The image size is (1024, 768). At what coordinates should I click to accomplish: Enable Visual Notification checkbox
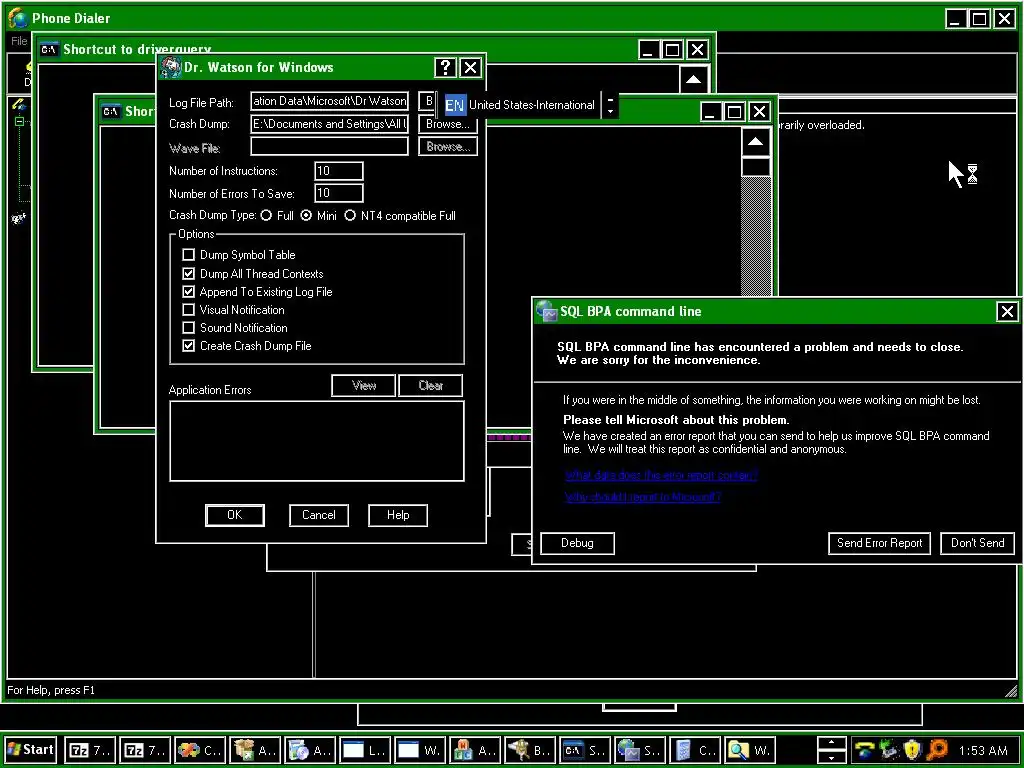click(189, 310)
